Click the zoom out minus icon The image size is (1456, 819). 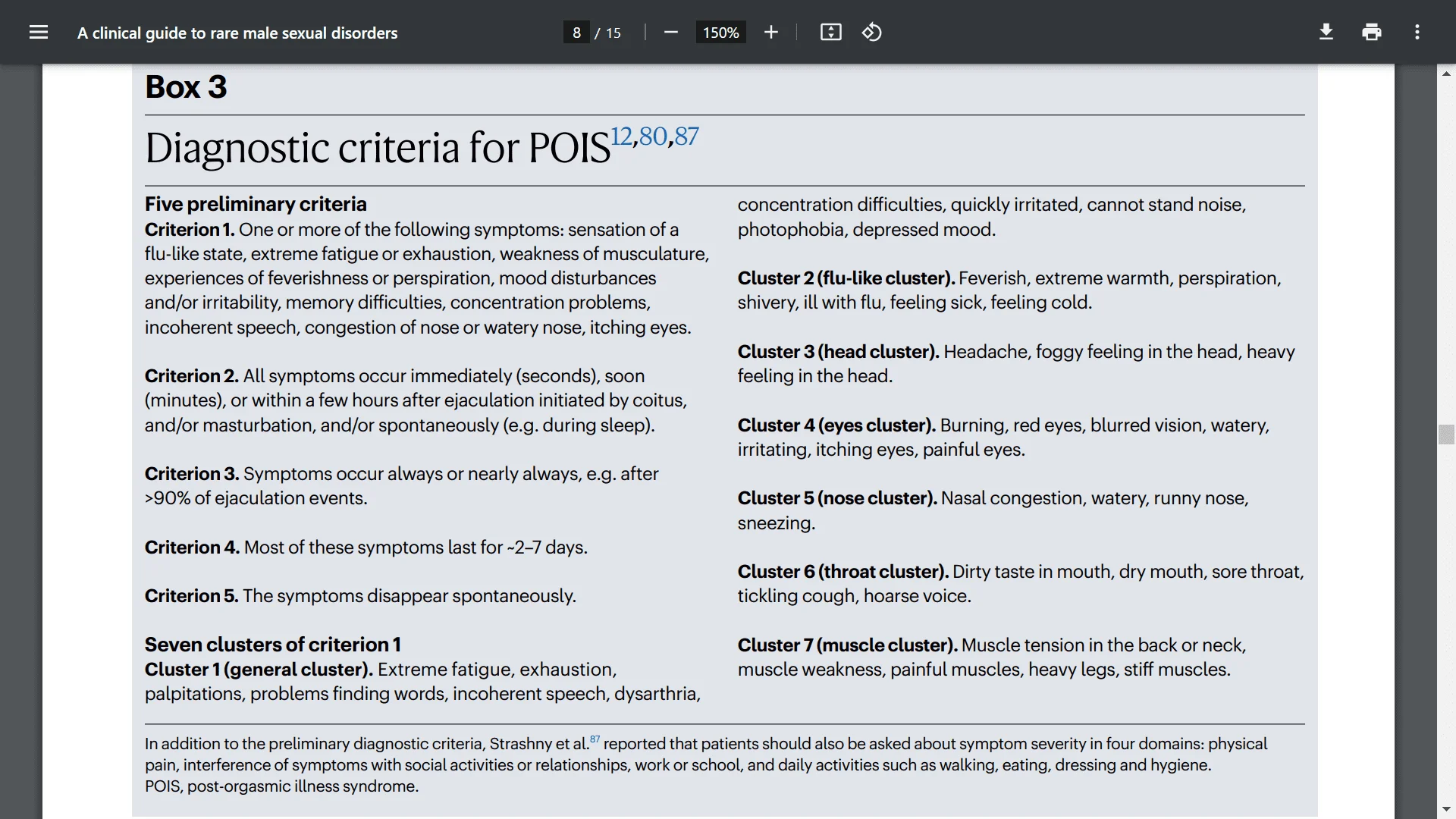[x=670, y=33]
